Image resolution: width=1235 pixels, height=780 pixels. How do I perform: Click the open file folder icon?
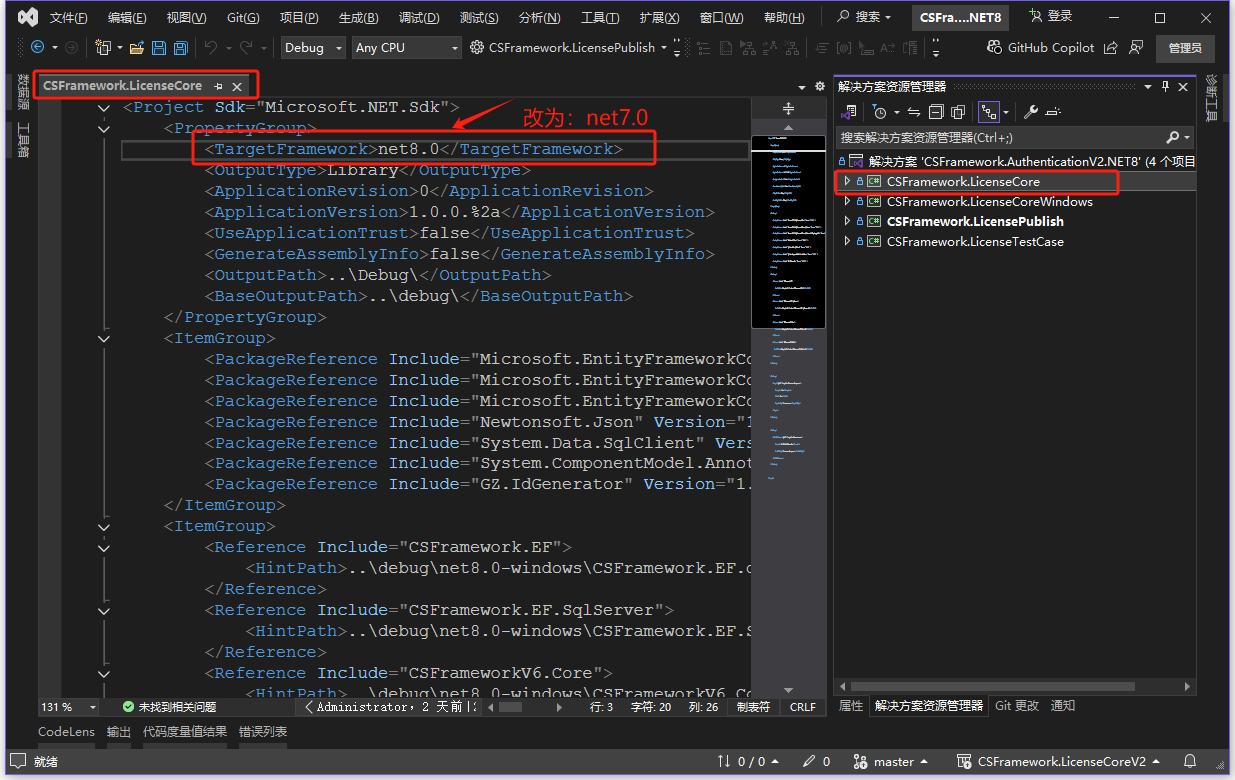(136, 47)
